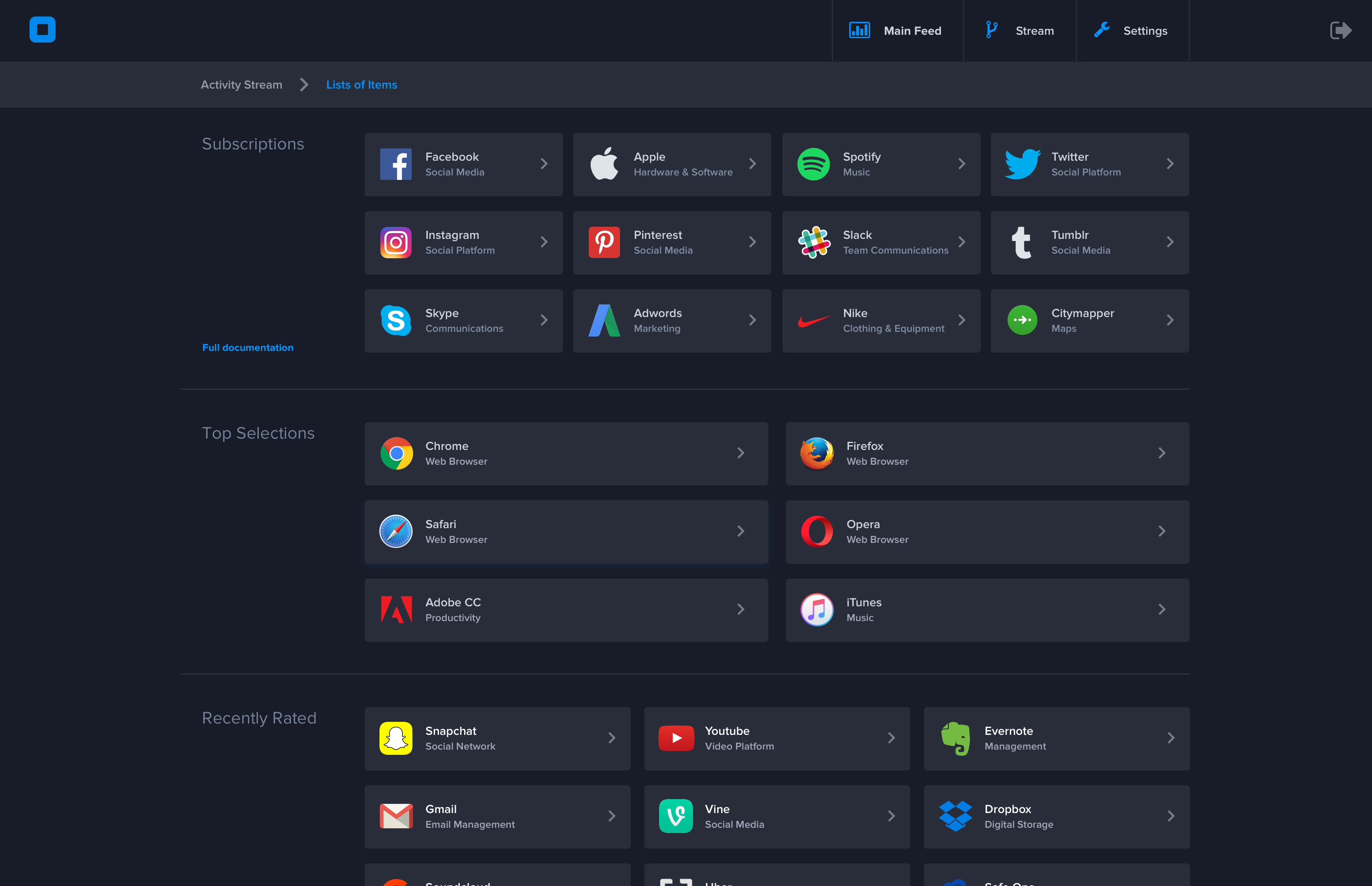Click the green Vine icon
Viewport: 1372px width, 886px height.
click(x=676, y=817)
